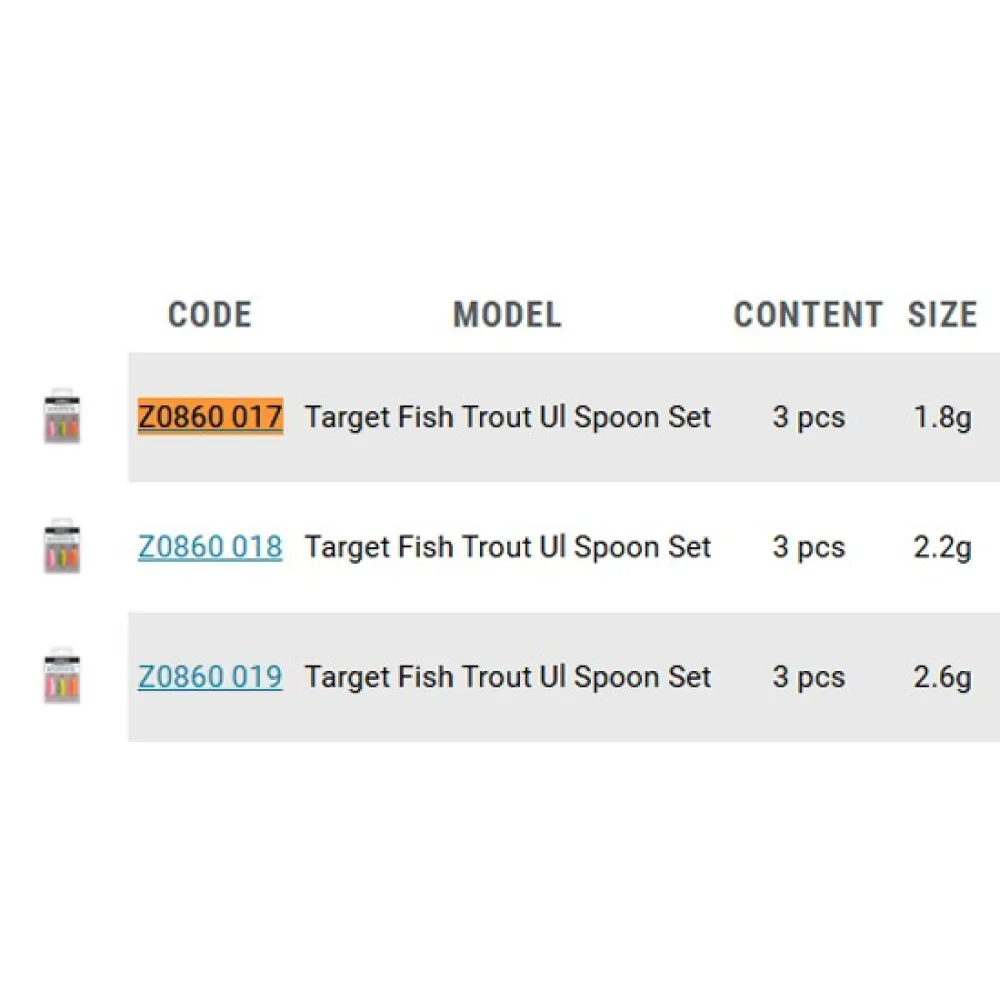Click the 1.8g size cell
This screenshot has height=1000, width=1000.
click(x=943, y=418)
